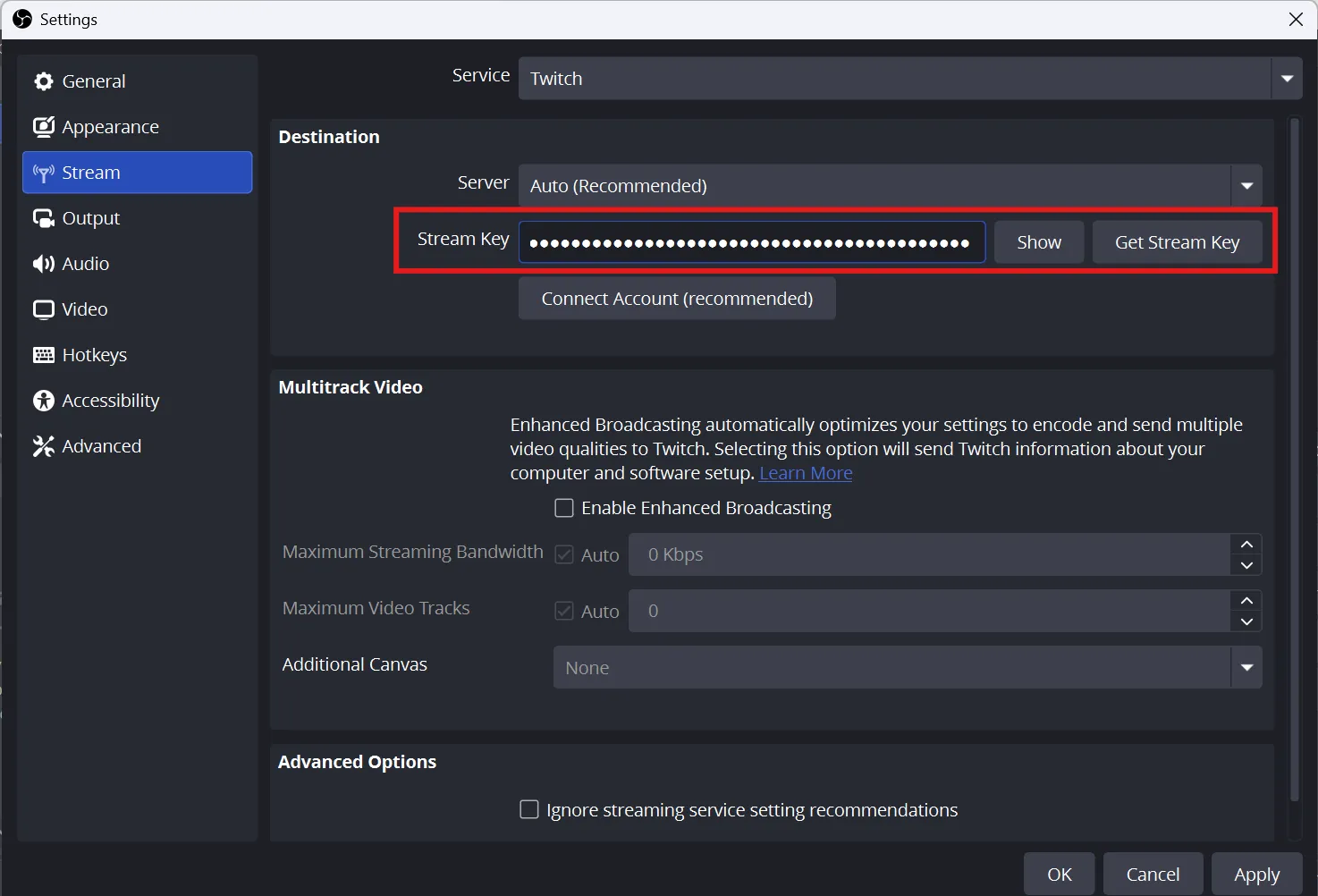Select the Output icon in sidebar
The height and width of the screenshot is (896, 1318).
click(x=43, y=218)
